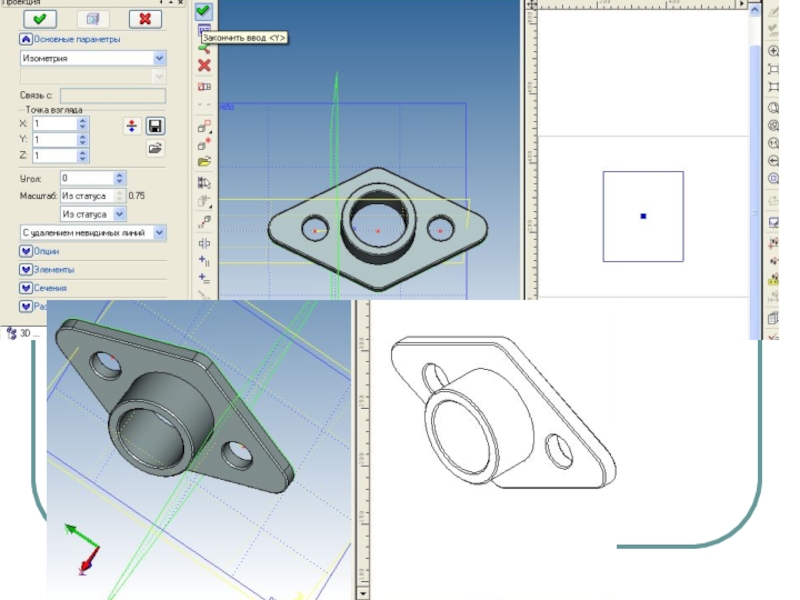This screenshot has width=800, height=600.
Task: Click the save viewpoint floppy disk icon
Action: click(x=155, y=126)
